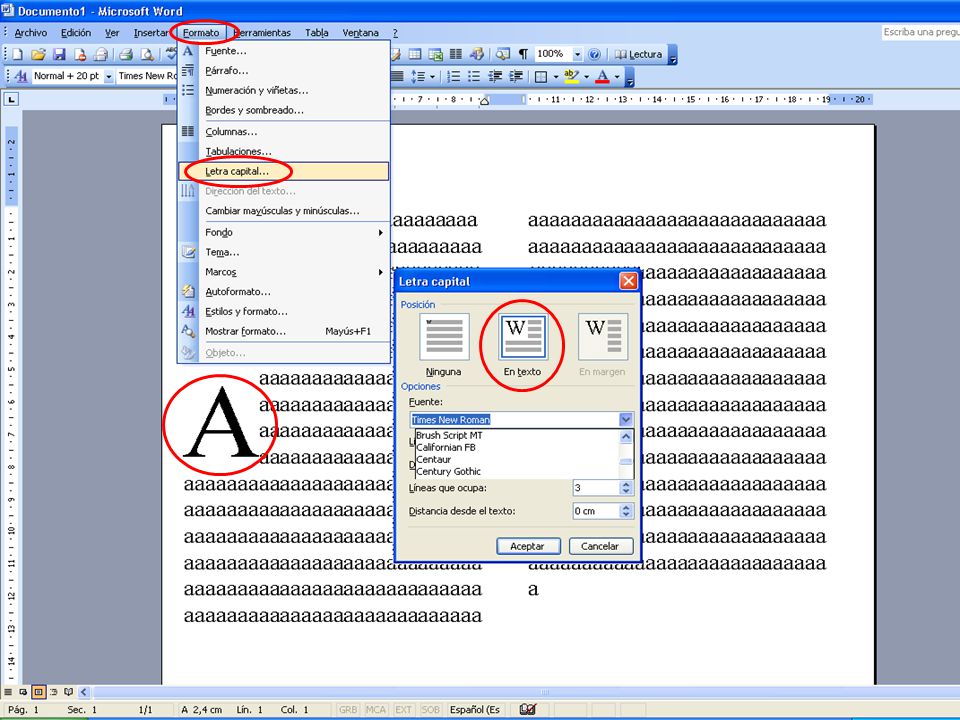This screenshot has width=960, height=720.
Task: Click the Columns icon in the Standard toolbar
Action: 456,54
